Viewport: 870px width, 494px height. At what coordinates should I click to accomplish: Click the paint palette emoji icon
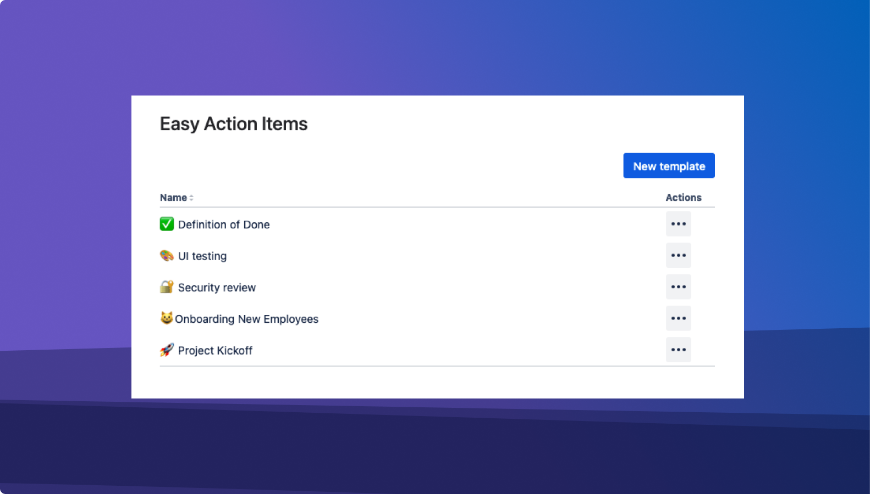tap(167, 256)
